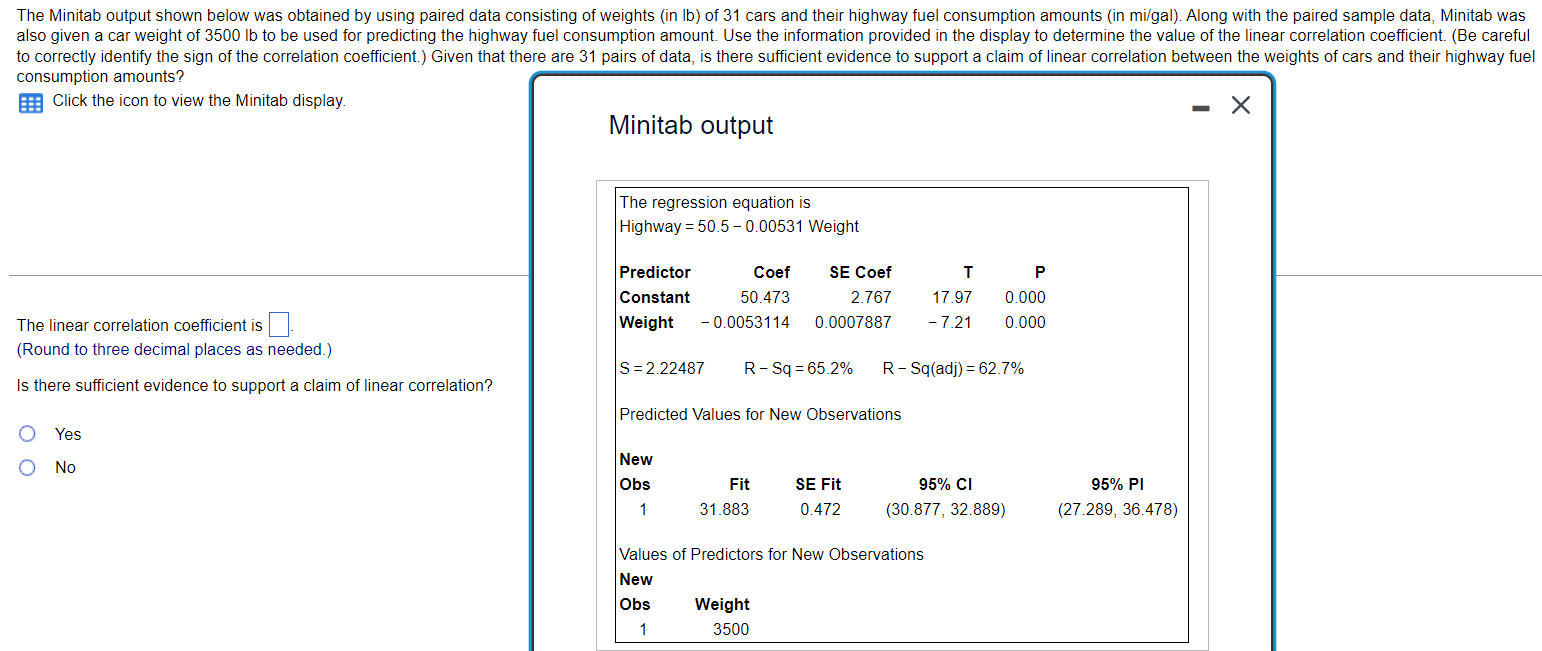This screenshot has width=1542, height=651.
Task: Click the Constant row in the table
Action: pos(654,297)
